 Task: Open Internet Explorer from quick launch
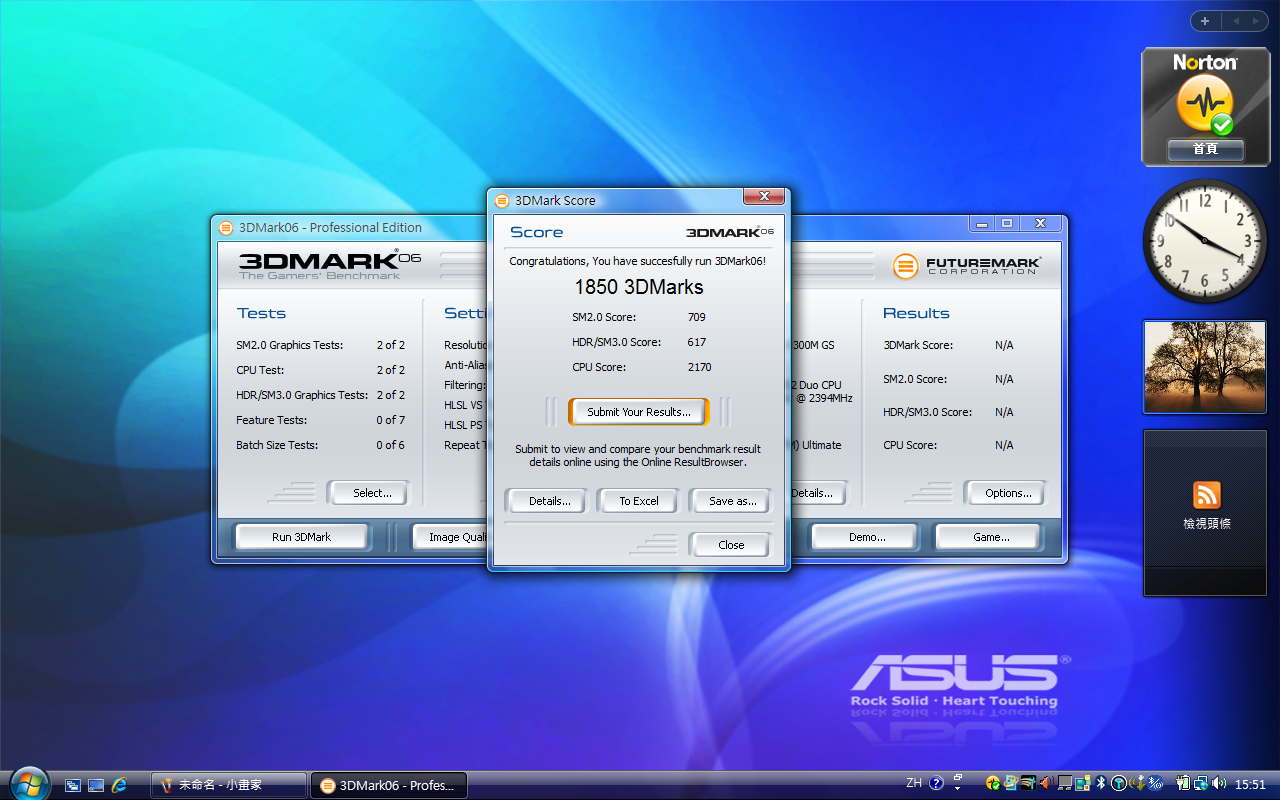[120, 785]
